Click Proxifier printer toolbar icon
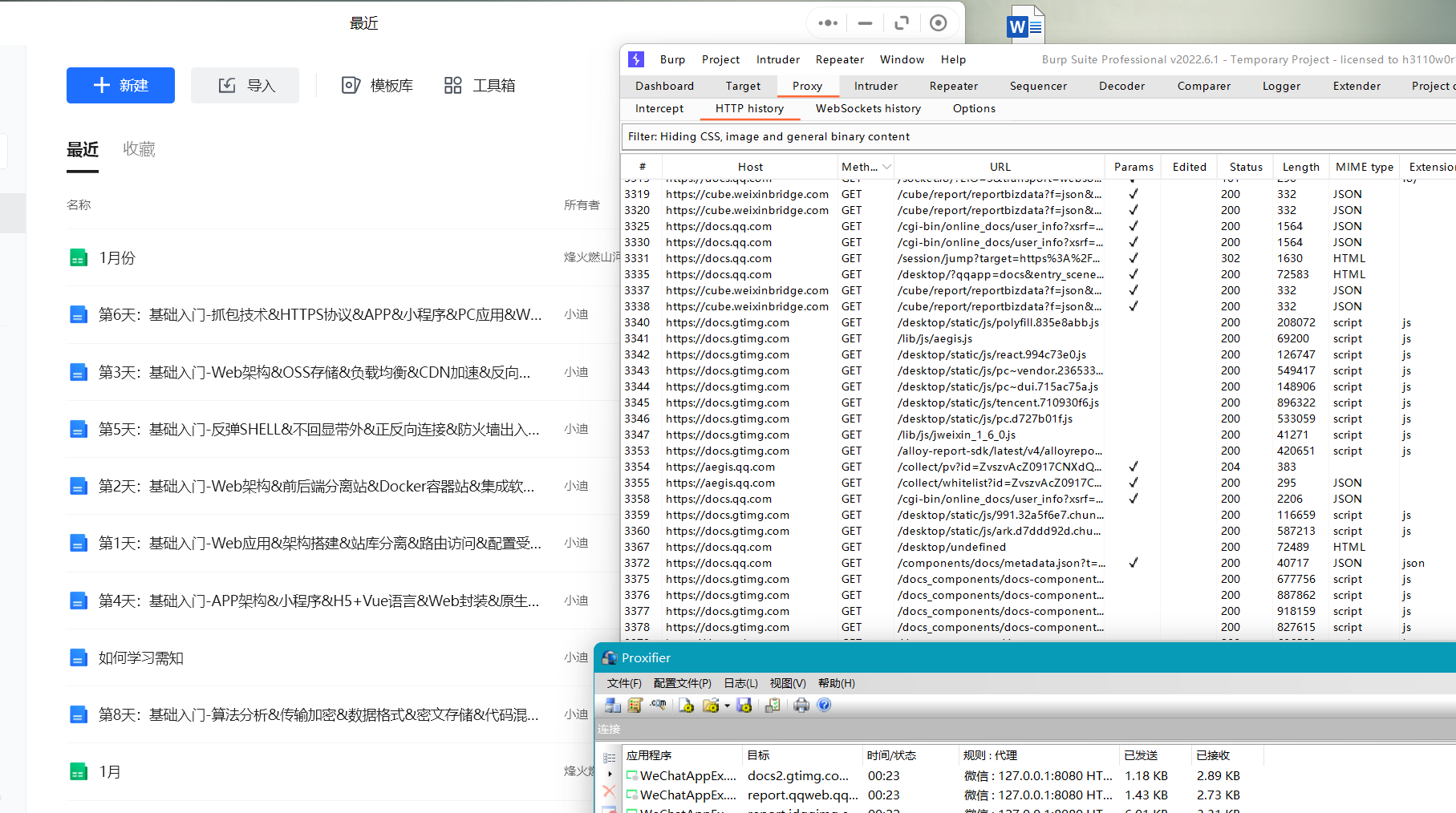The height and width of the screenshot is (813, 1456). pos(801,705)
